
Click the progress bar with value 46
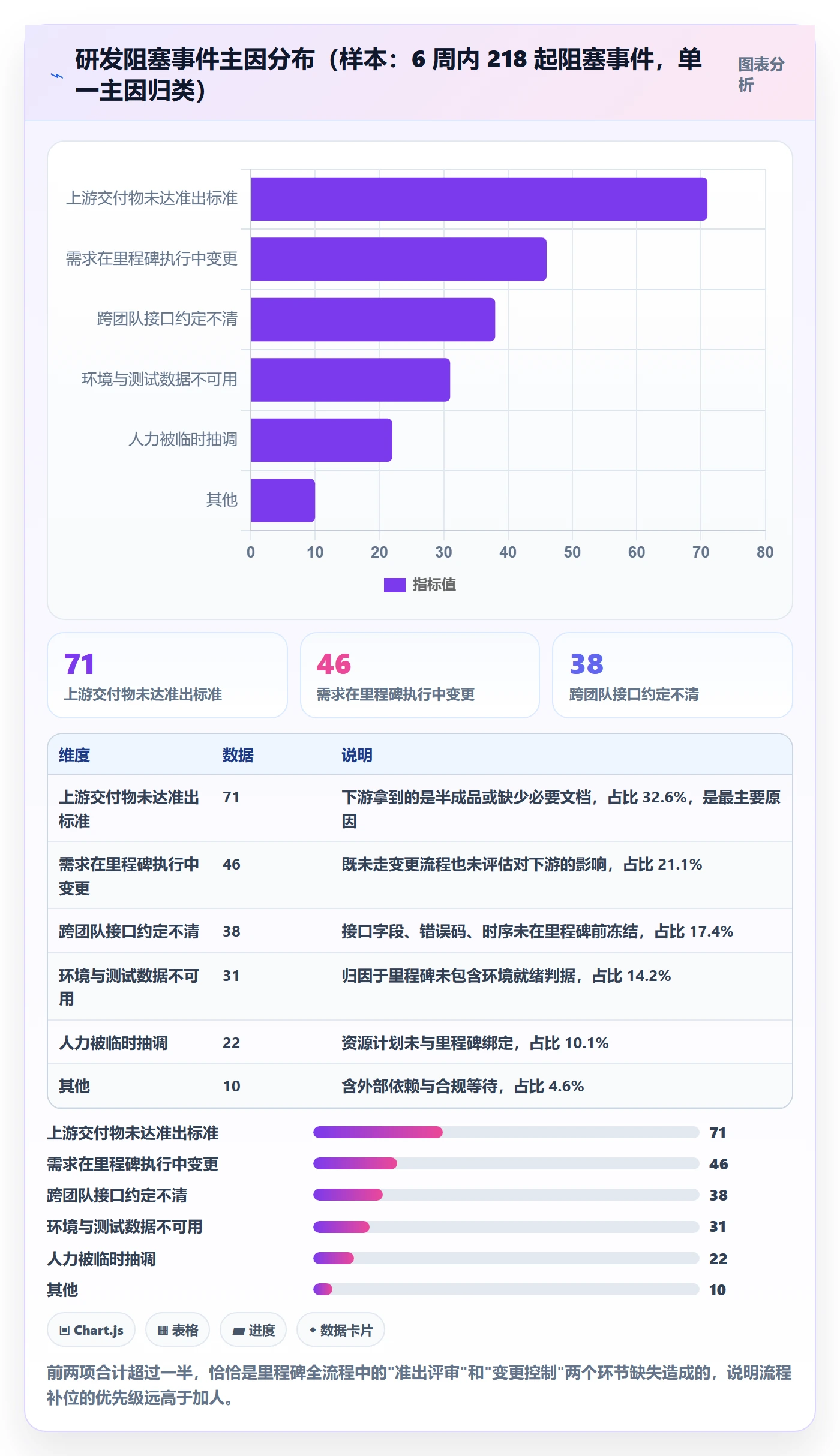tap(506, 1163)
